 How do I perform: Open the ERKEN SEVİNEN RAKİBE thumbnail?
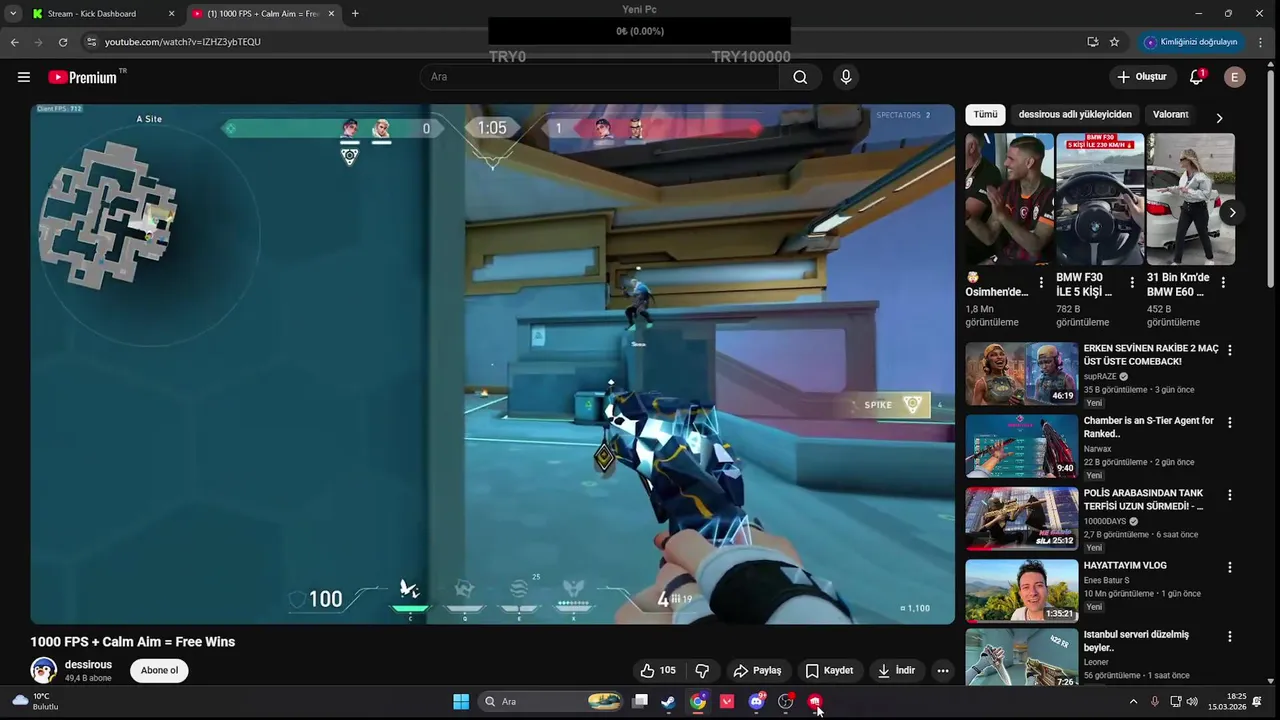1021,374
